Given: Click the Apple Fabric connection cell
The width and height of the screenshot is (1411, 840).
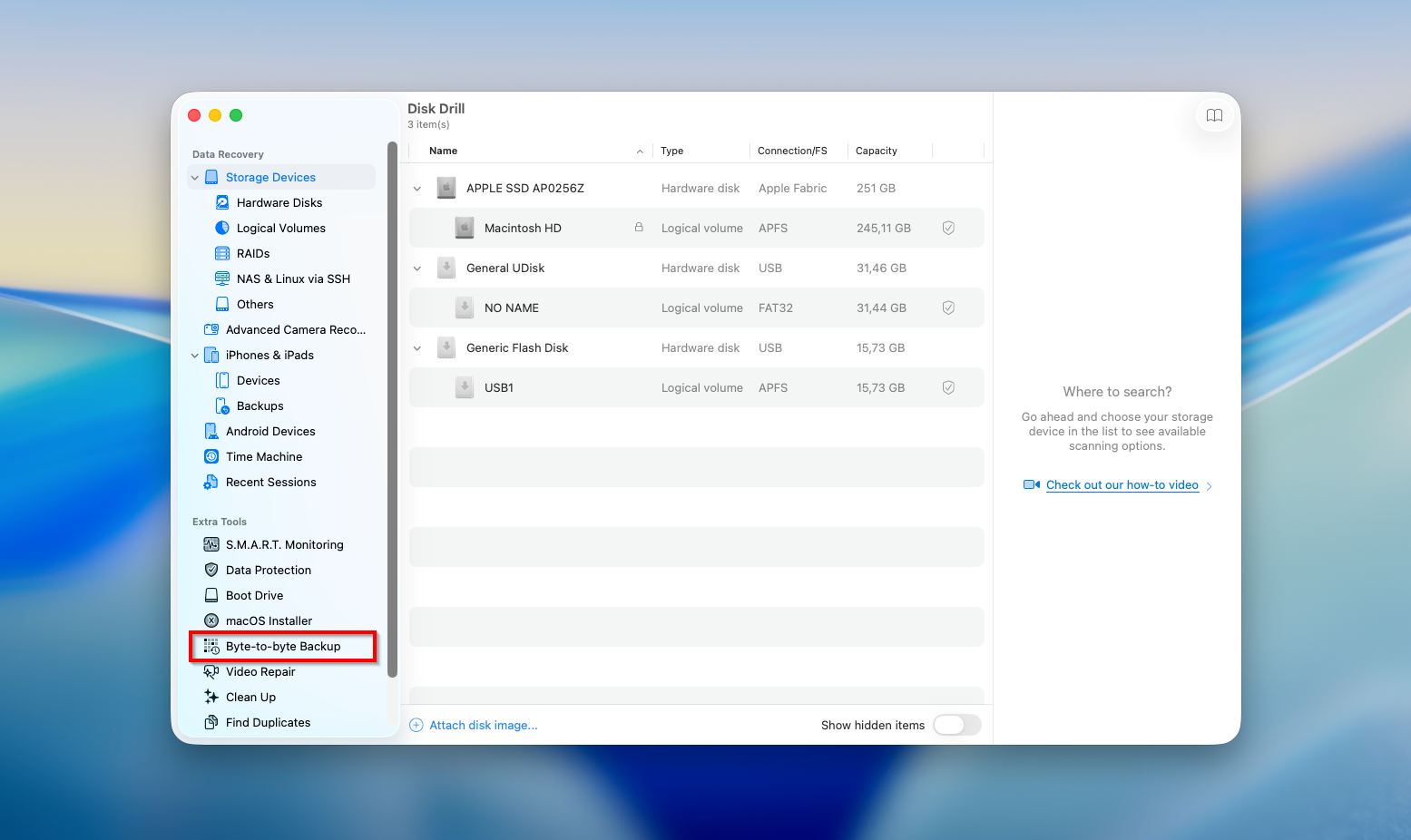Looking at the screenshot, I should click(793, 188).
